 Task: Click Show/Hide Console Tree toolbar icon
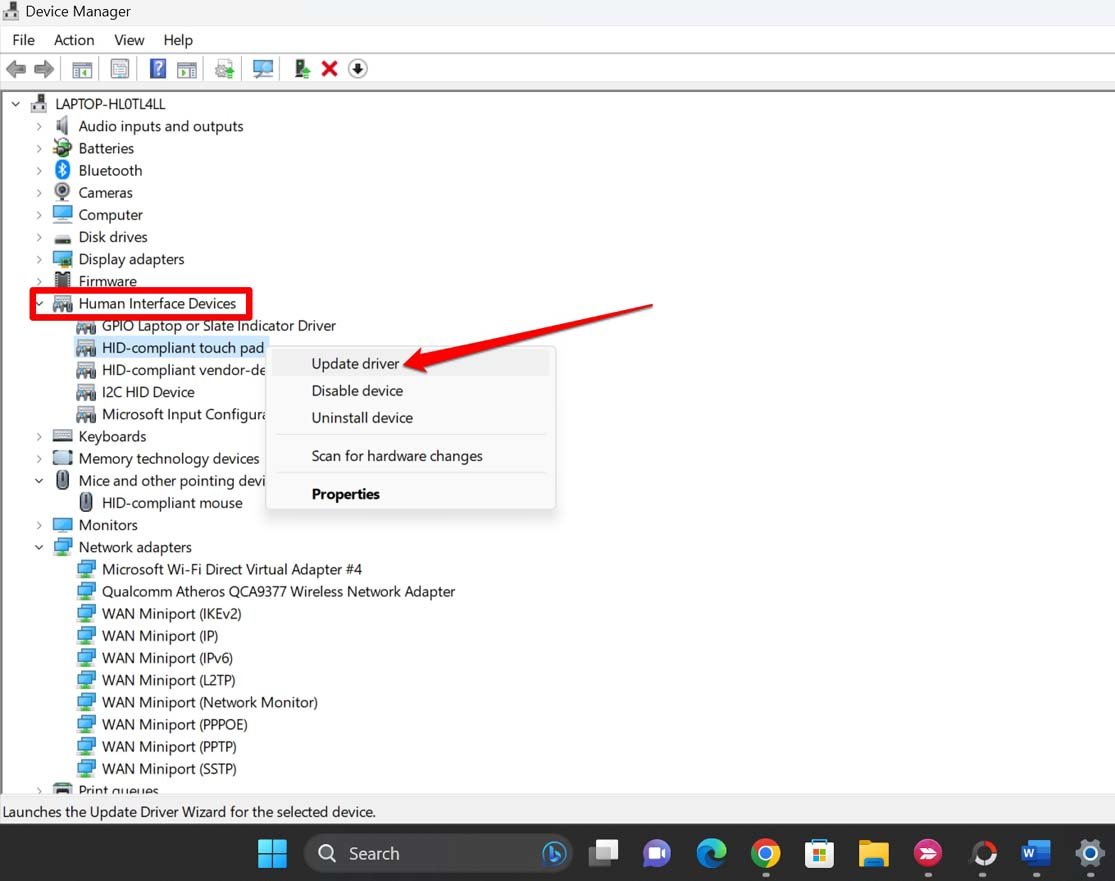(82, 69)
